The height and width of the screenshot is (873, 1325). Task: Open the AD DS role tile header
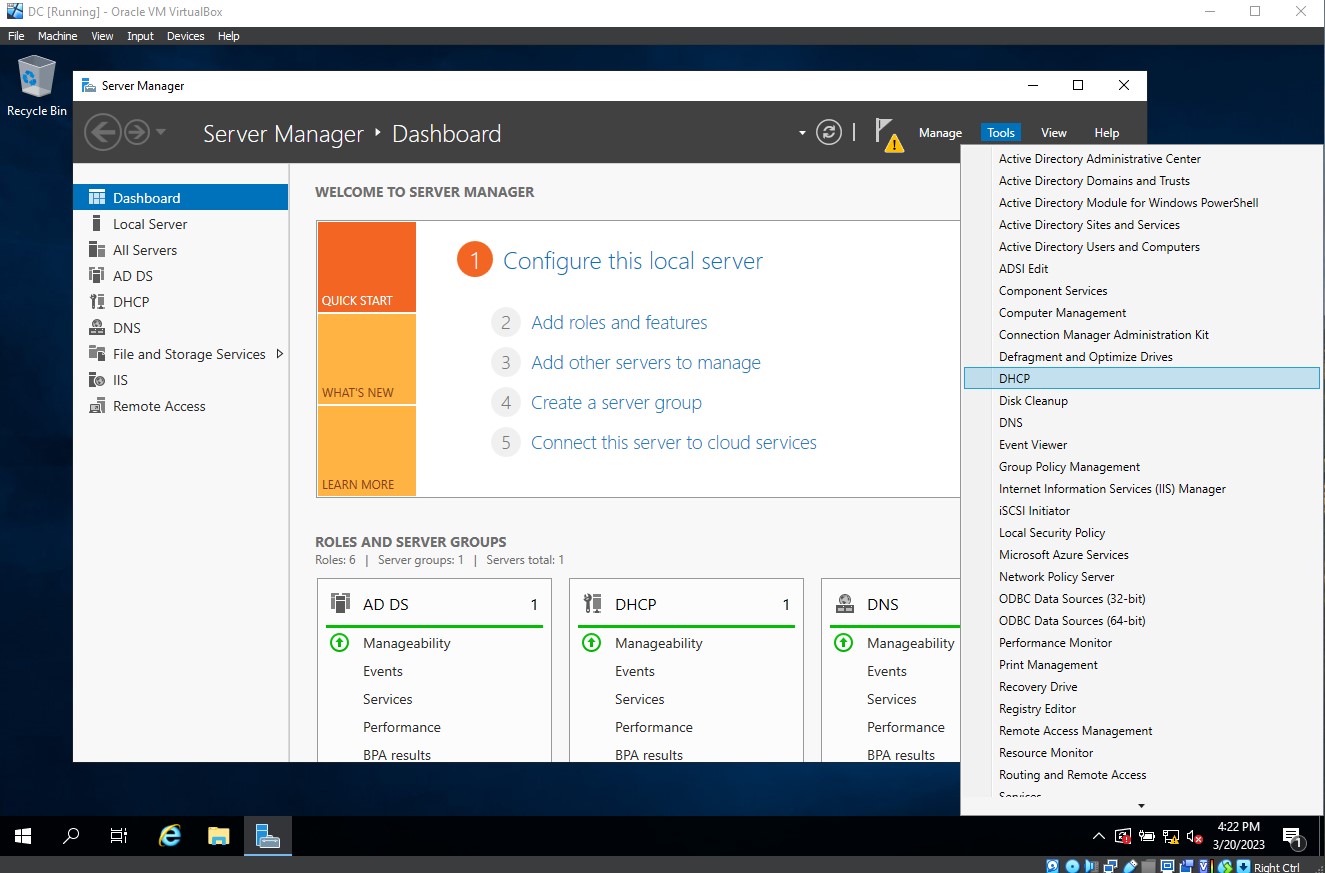(x=434, y=604)
